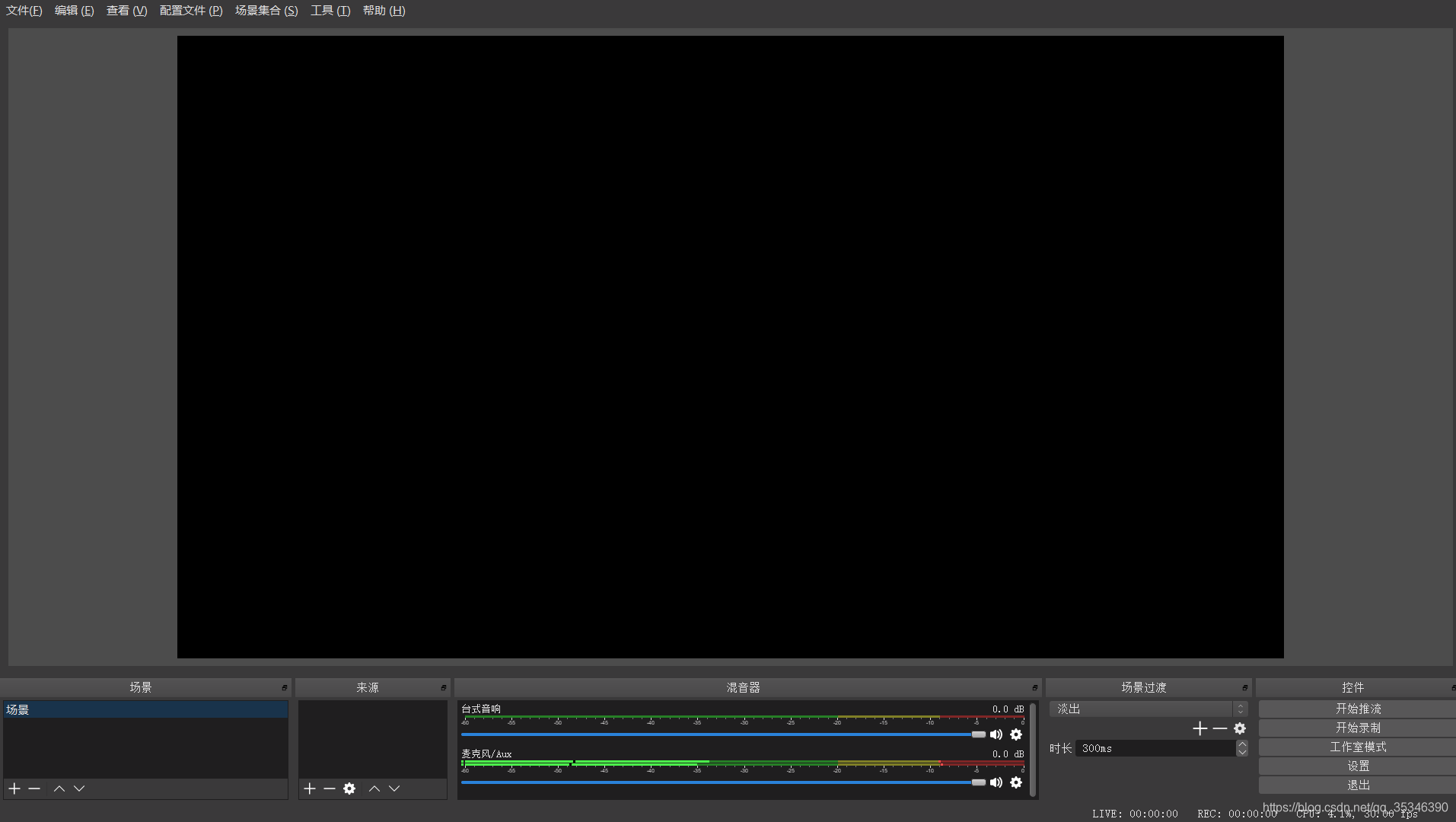Move scene down with arrow icon
This screenshot has height=822, width=1456.
[x=79, y=789]
